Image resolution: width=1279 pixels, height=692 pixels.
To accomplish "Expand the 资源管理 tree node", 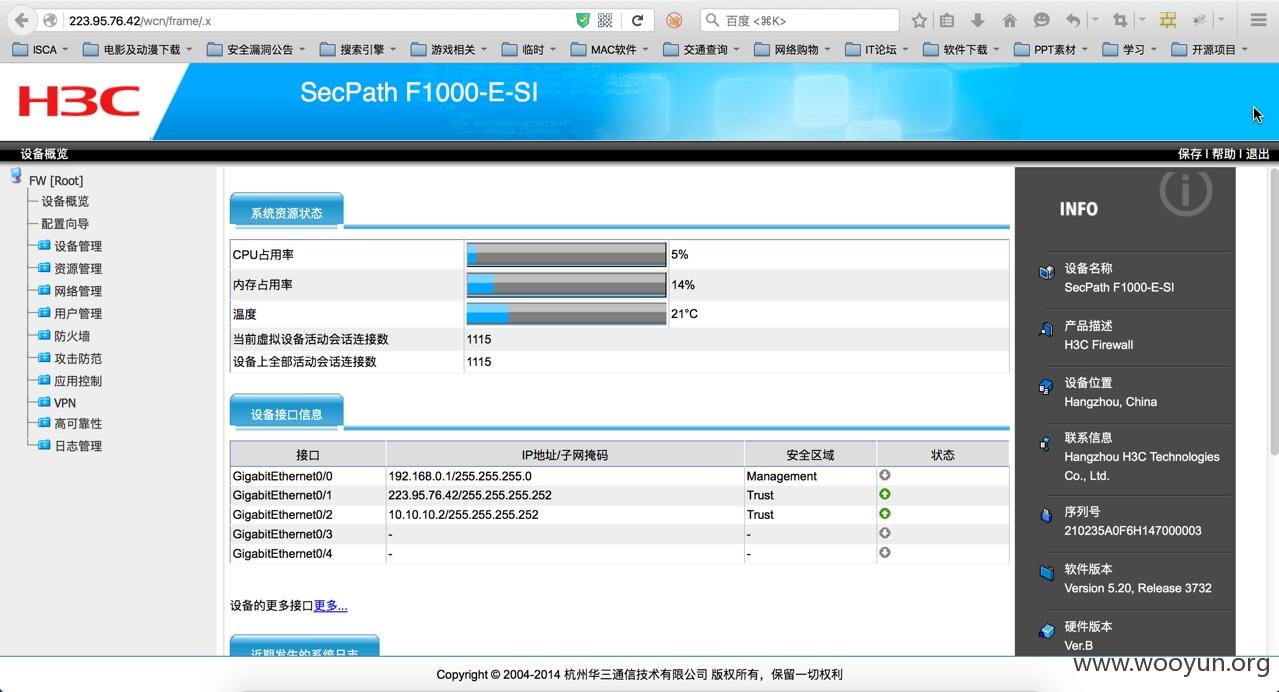I will coord(44,267).
